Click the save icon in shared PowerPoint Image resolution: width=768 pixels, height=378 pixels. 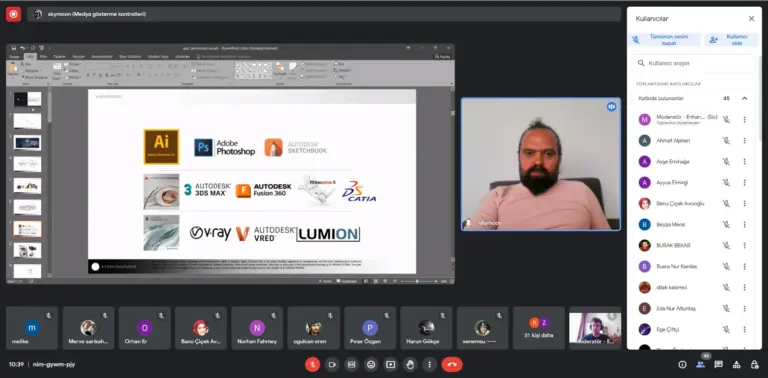point(14,48)
